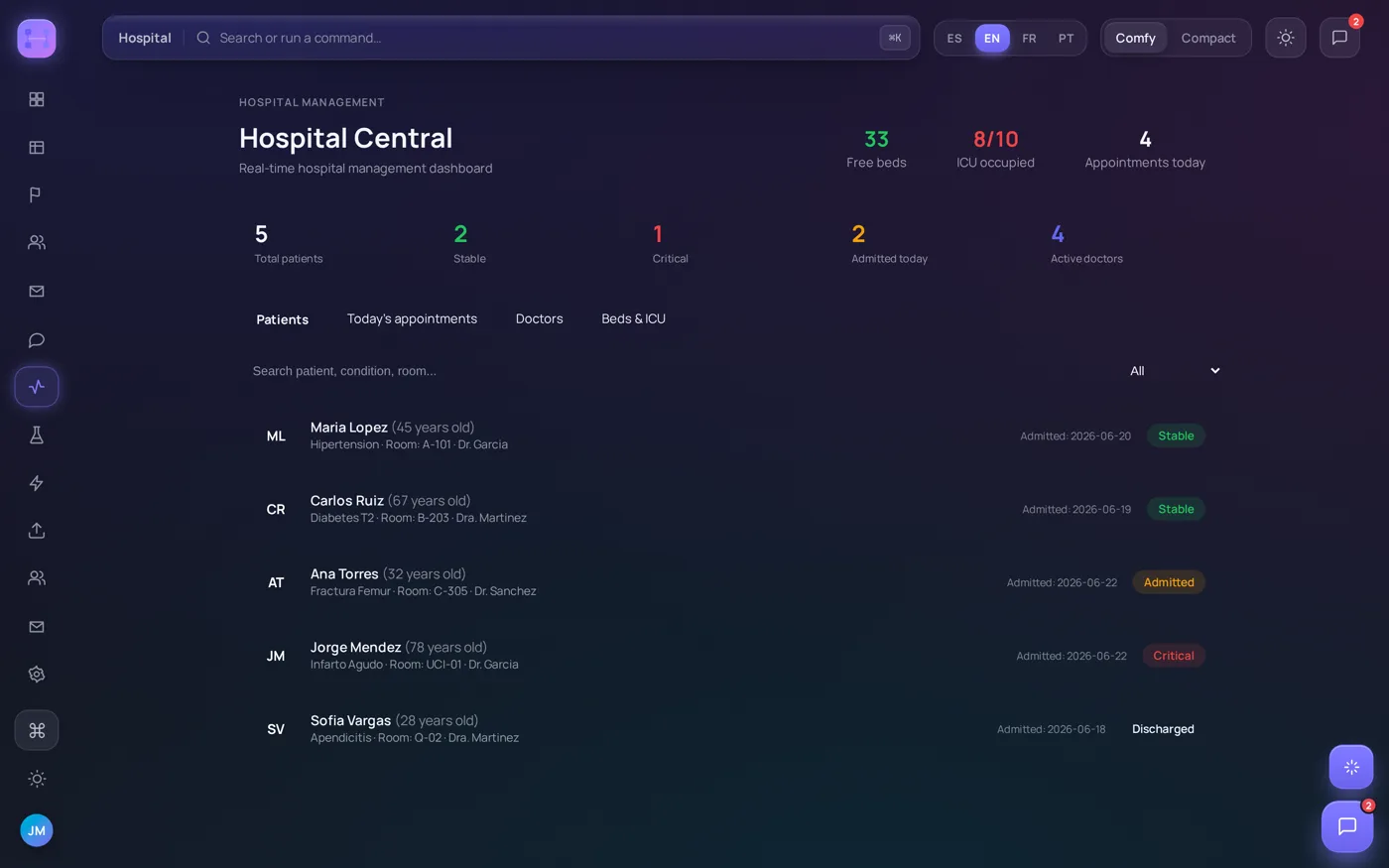
Task: Open the top bar messages icon with badge
Action: coord(1339,38)
